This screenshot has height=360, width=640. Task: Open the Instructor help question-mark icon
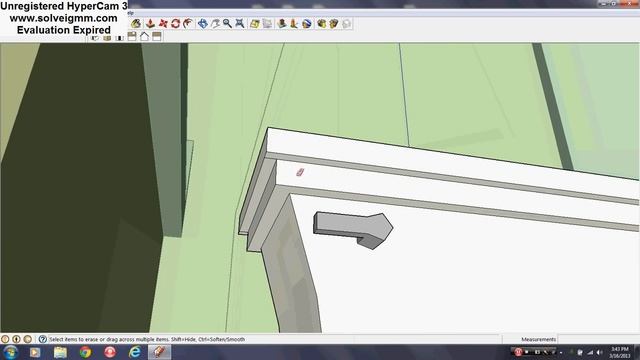click(x=42, y=339)
